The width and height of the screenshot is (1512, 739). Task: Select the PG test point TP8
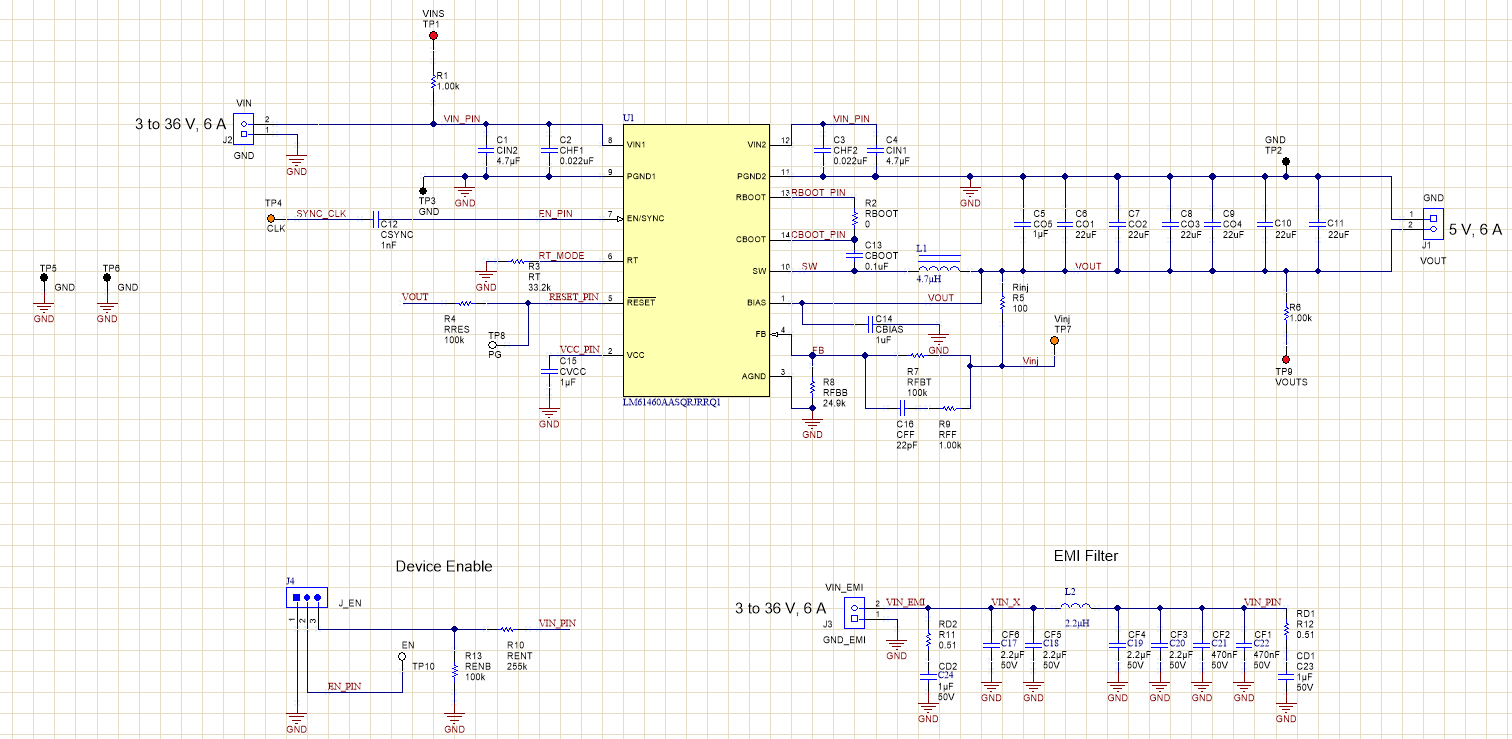pos(493,343)
